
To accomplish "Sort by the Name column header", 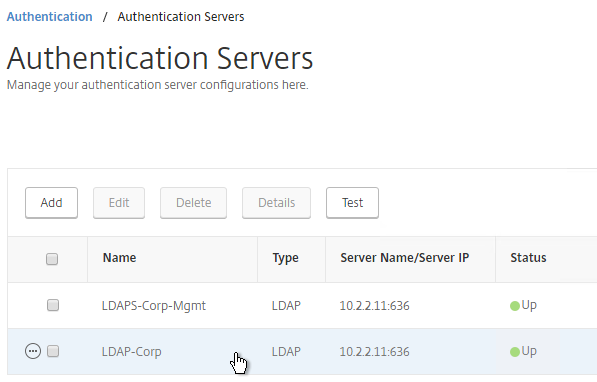I will (x=119, y=258).
